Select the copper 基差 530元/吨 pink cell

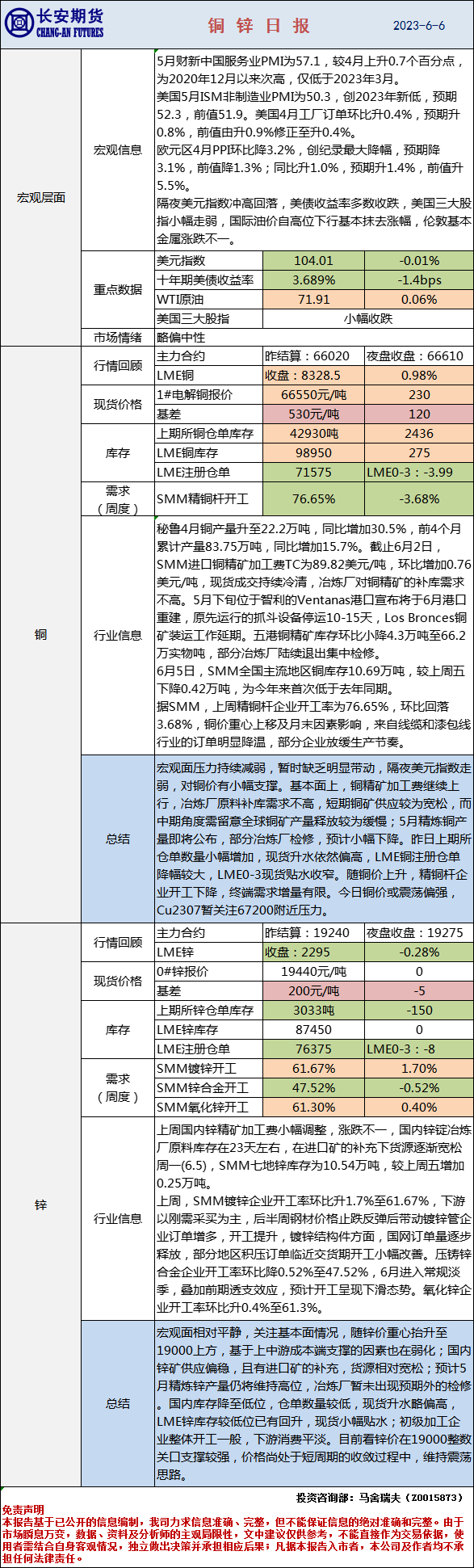[313, 414]
